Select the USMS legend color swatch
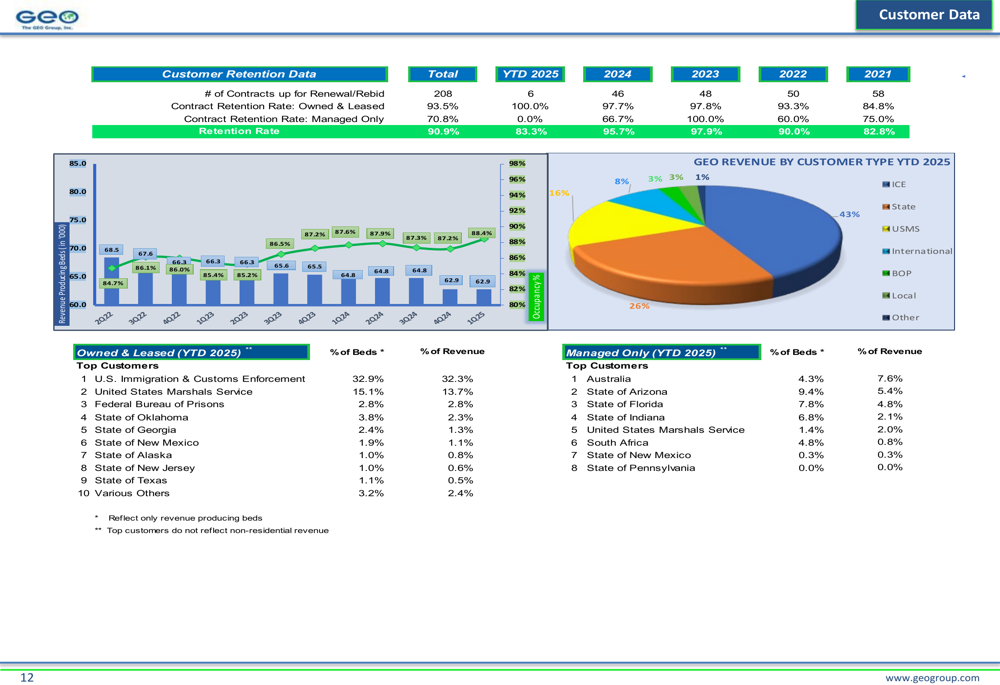This screenshot has height=685, width=1000. [886, 229]
